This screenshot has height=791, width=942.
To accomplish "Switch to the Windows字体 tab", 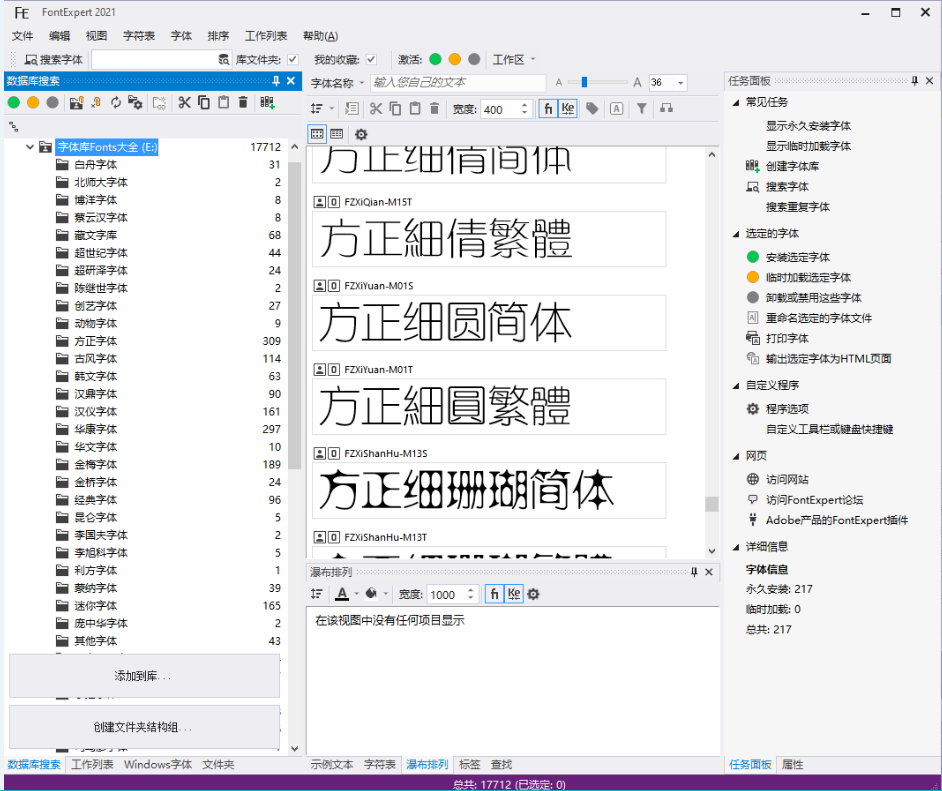I will [158, 765].
